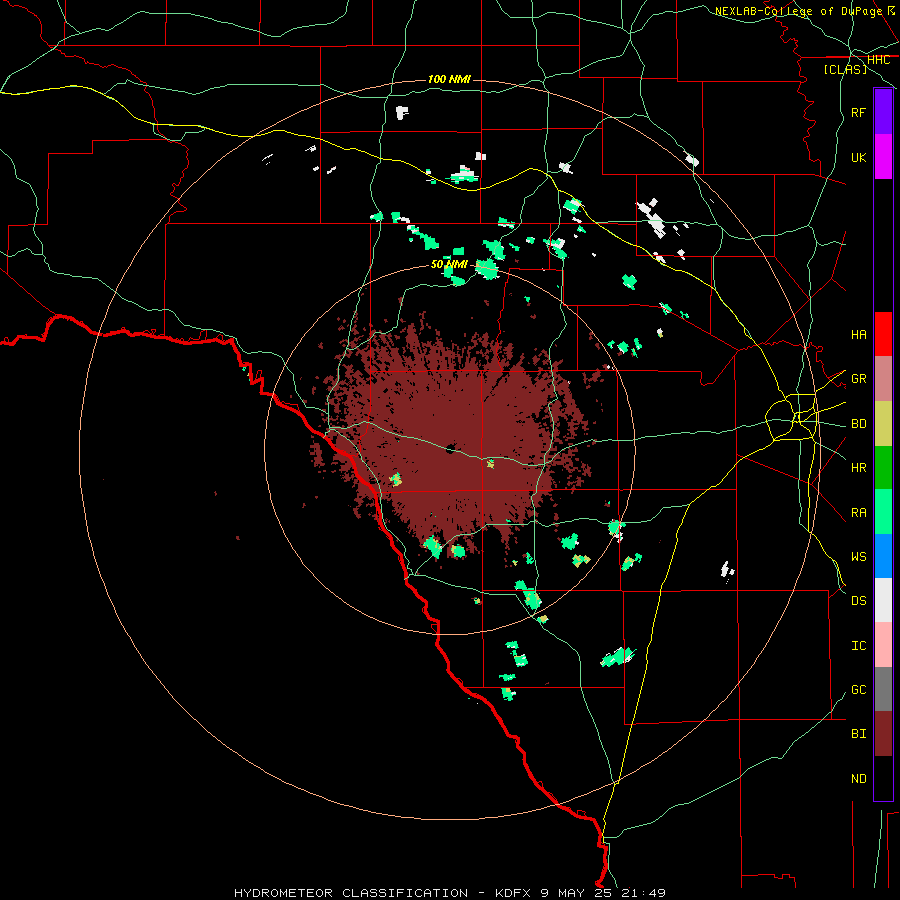Click the HHC product label

coord(878,60)
